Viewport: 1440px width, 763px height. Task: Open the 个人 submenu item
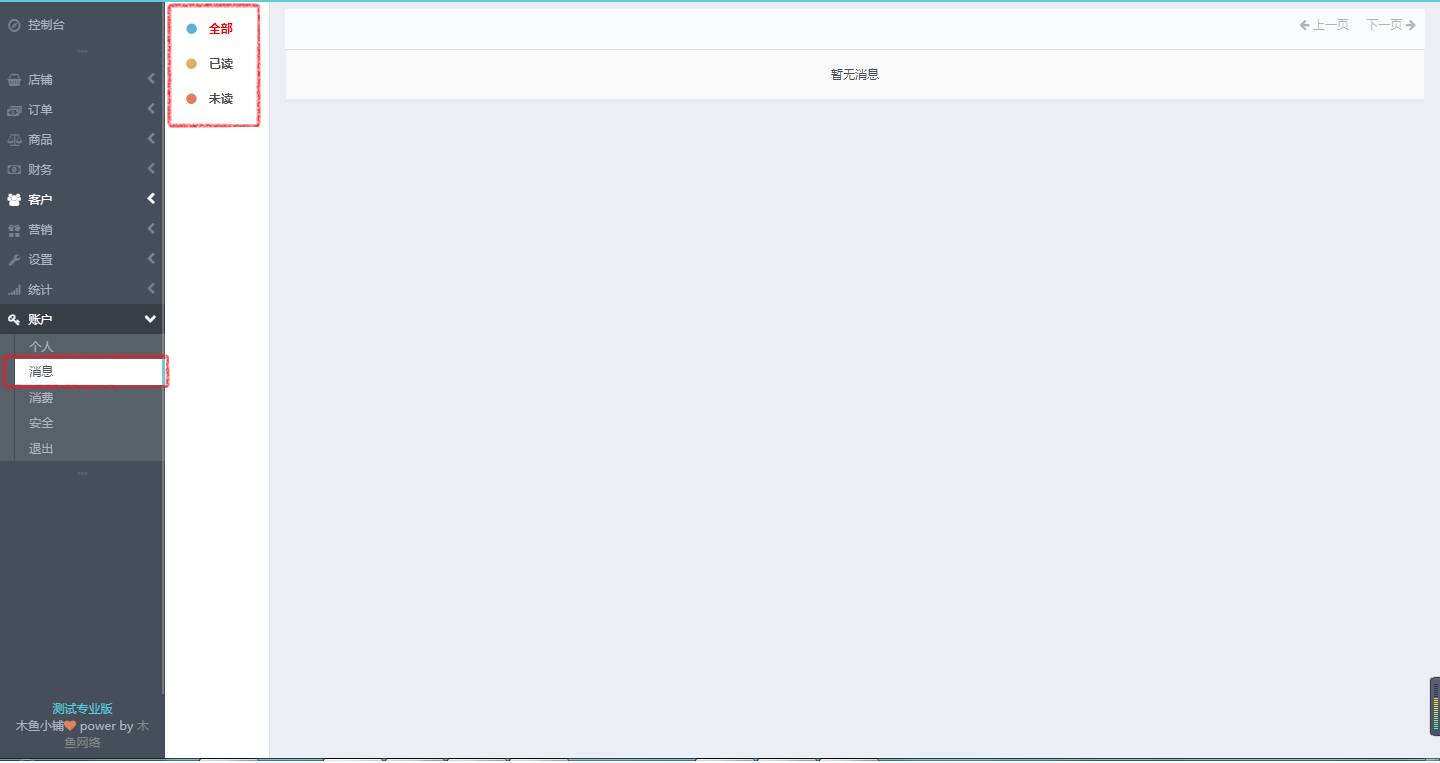coord(41,347)
